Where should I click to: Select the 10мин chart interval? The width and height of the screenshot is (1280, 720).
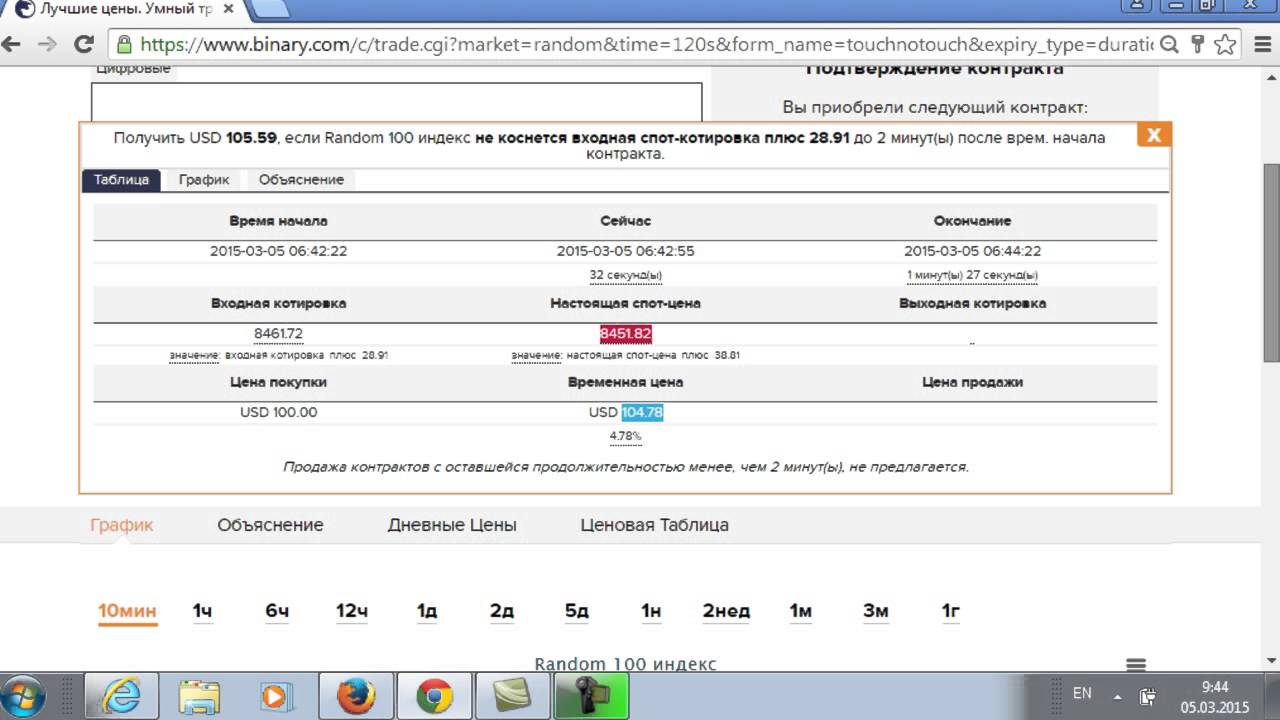[x=127, y=611]
